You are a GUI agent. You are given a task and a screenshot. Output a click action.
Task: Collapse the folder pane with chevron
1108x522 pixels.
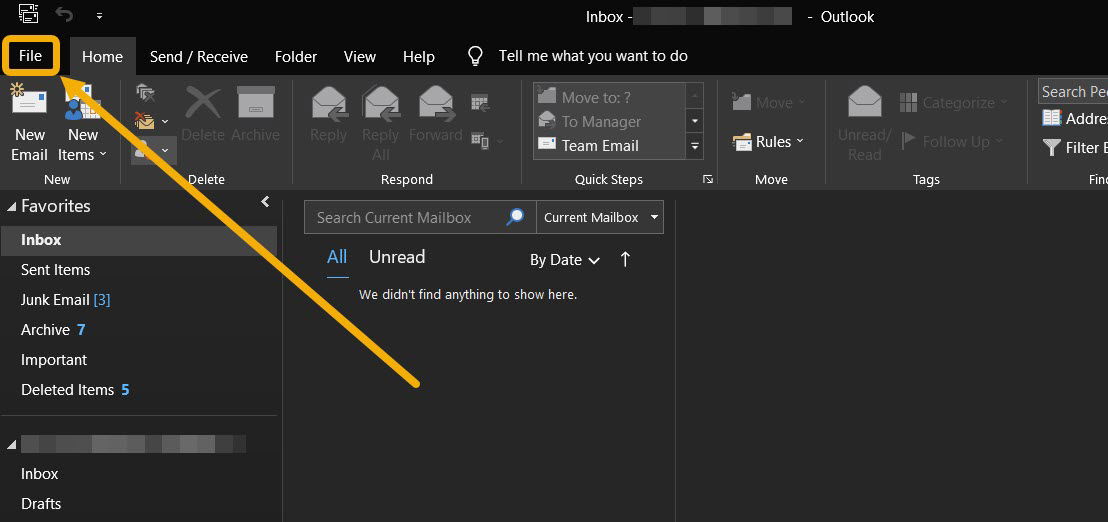point(265,202)
